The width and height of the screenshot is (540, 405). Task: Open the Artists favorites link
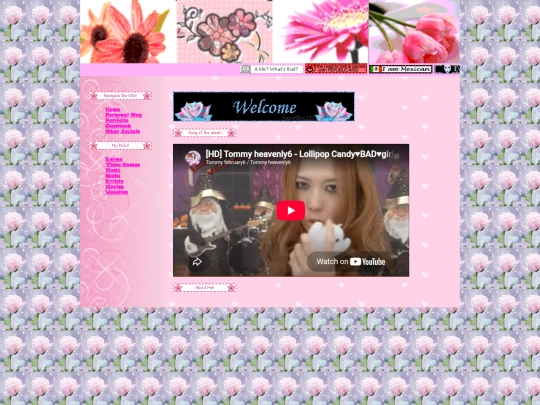(114, 181)
